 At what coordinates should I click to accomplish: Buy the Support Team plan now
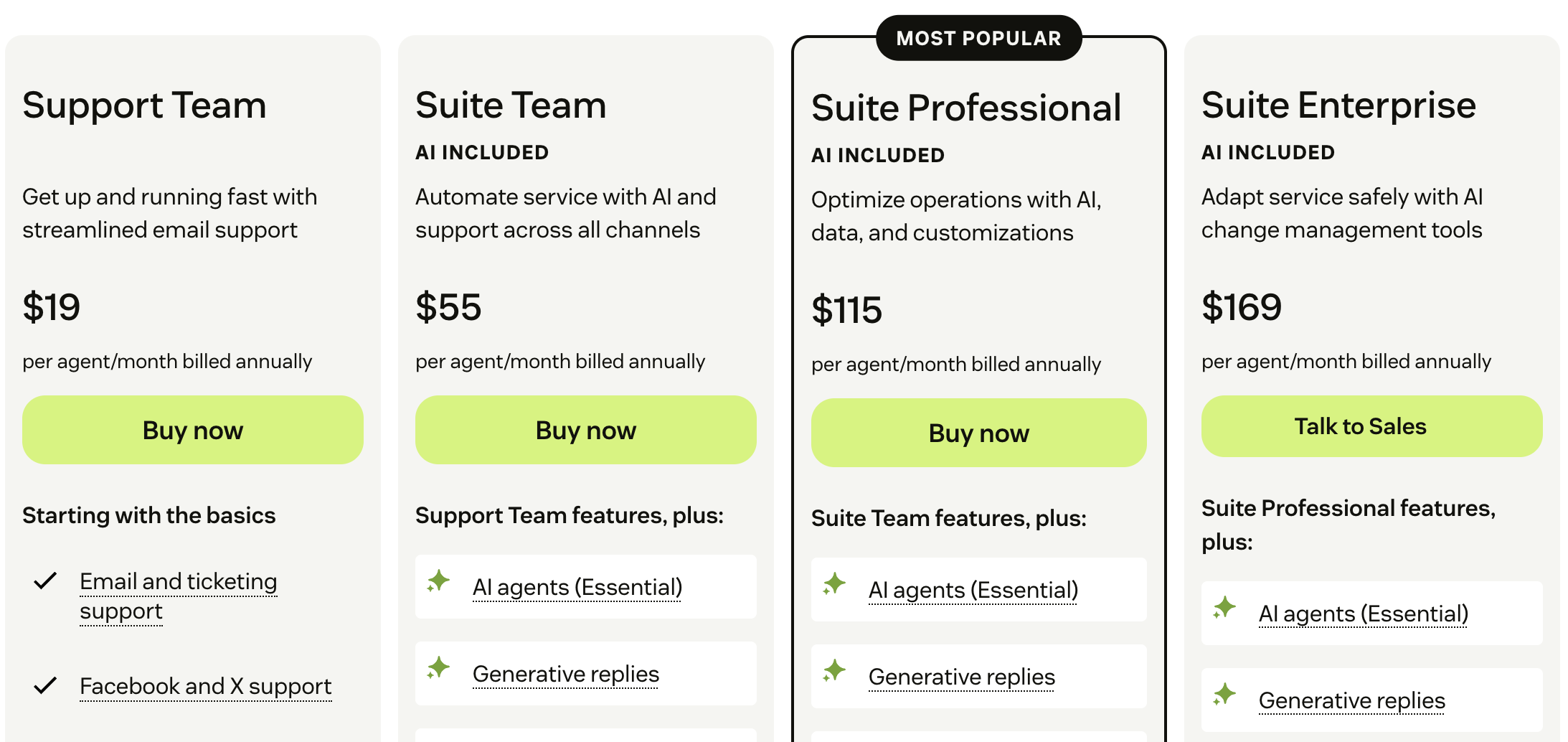pos(193,430)
